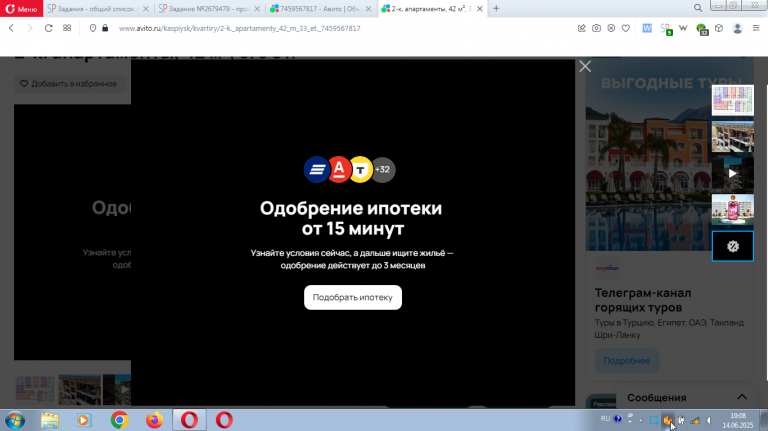Switch to the '7459567817 - Авито' tab
This screenshot has width=768, height=431.
click(321, 8)
